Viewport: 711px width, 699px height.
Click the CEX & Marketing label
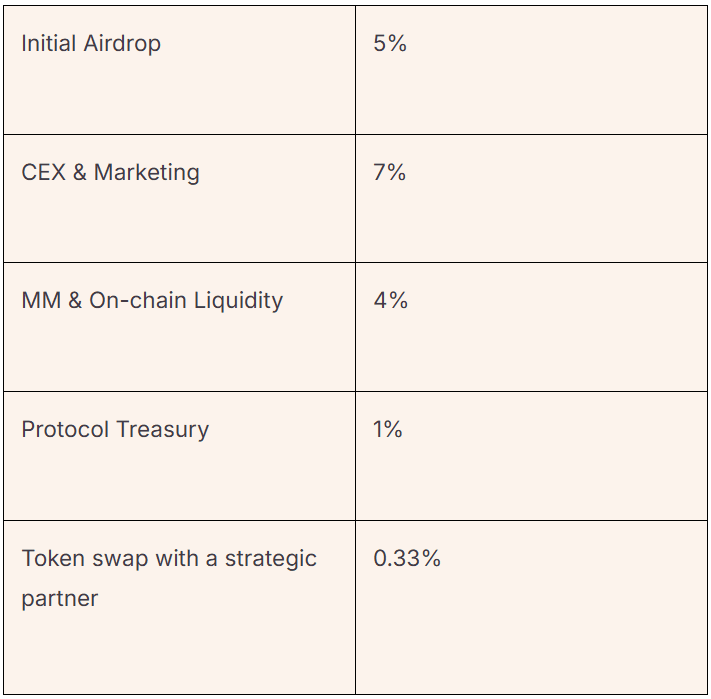110,173
